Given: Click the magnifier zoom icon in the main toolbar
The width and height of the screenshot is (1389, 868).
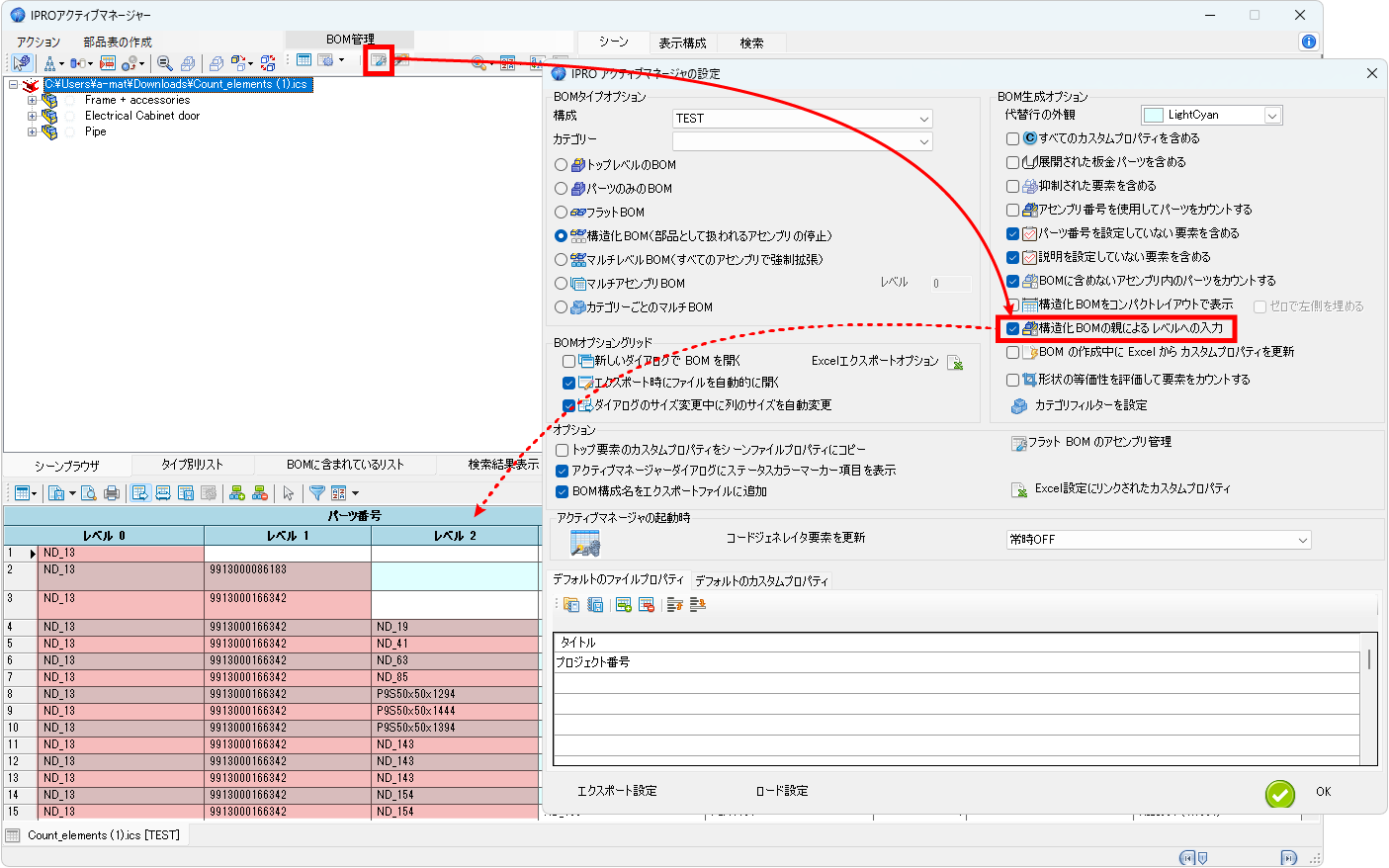Looking at the screenshot, I should pyautogui.click(x=166, y=62).
